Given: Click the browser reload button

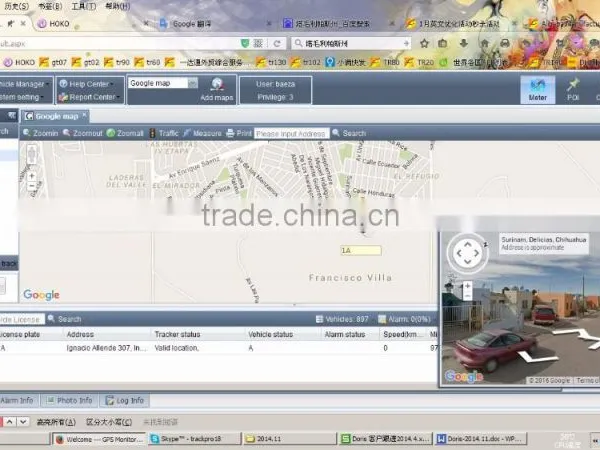Looking at the screenshot, I should click(x=277, y=43).
